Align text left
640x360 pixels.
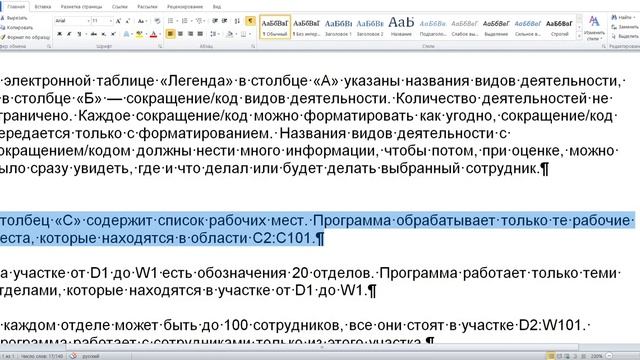click(x=171, y=34)
